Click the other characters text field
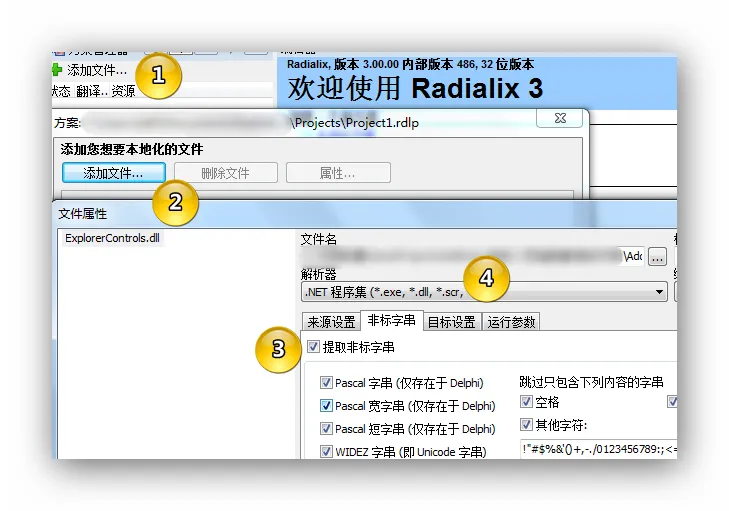Screen dimensions: 729x511 click(598, 449)
